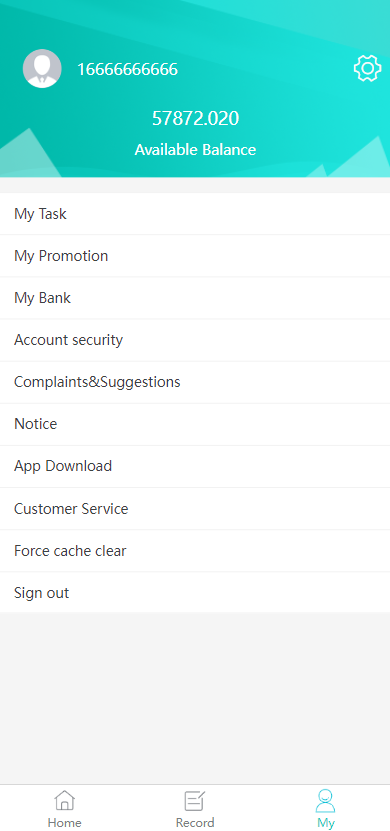Tap the account number 16666666666
390x831 pixels.
click(128, 69)
